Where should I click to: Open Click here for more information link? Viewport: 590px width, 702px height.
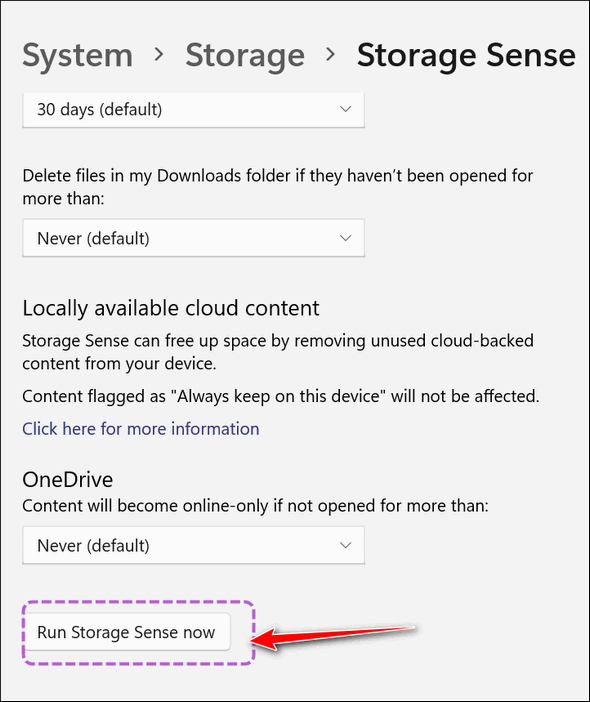point(141,429)
